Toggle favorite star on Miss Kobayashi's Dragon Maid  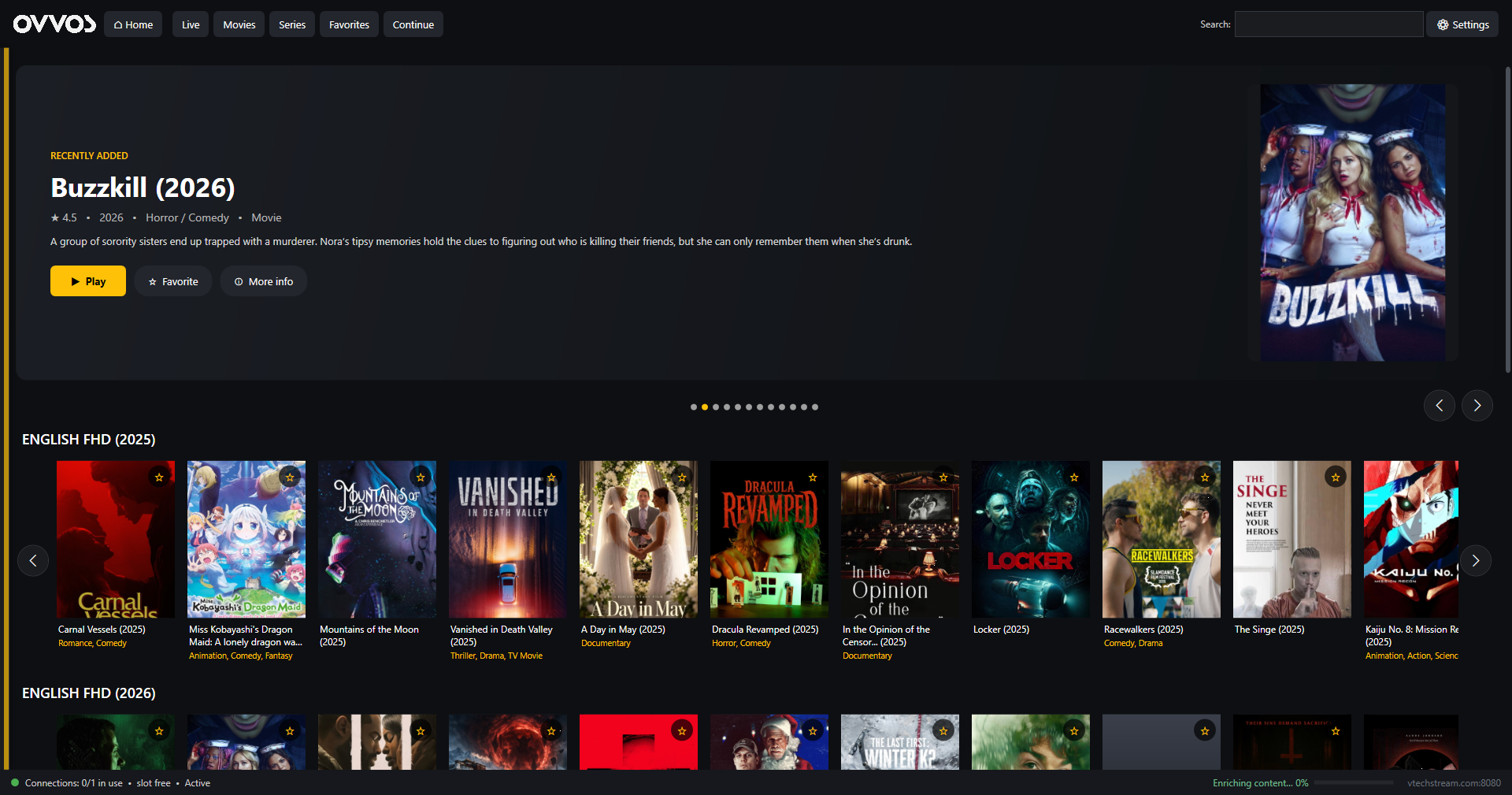pos(290,477)
